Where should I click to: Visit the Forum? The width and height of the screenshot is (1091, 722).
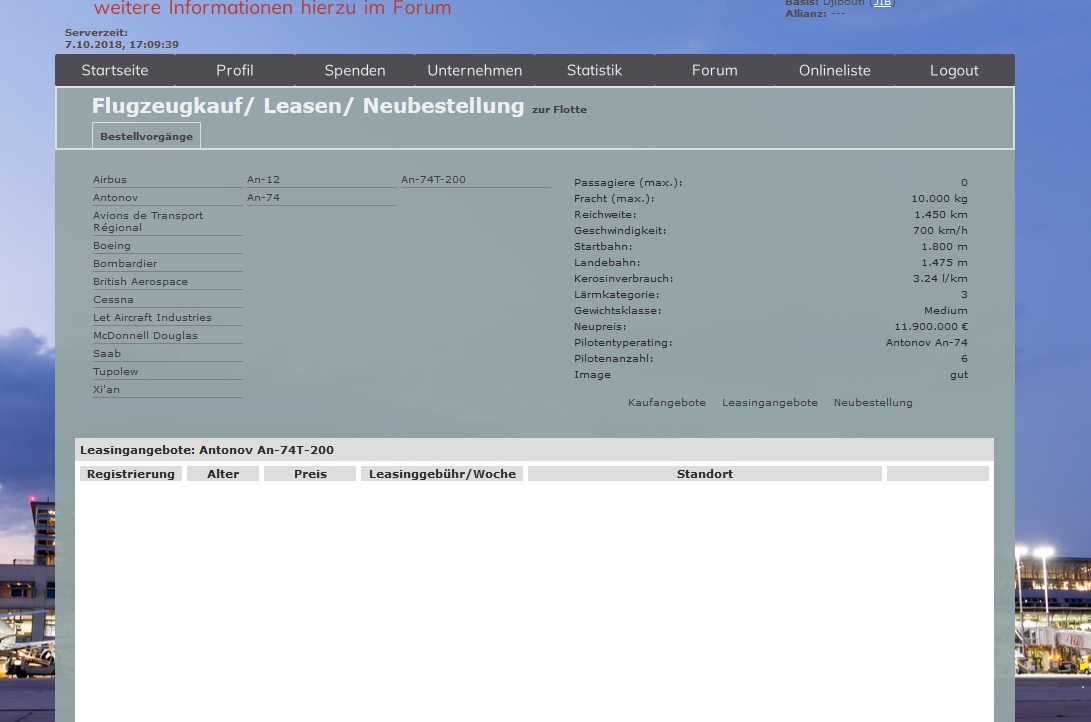coord(715,70)
